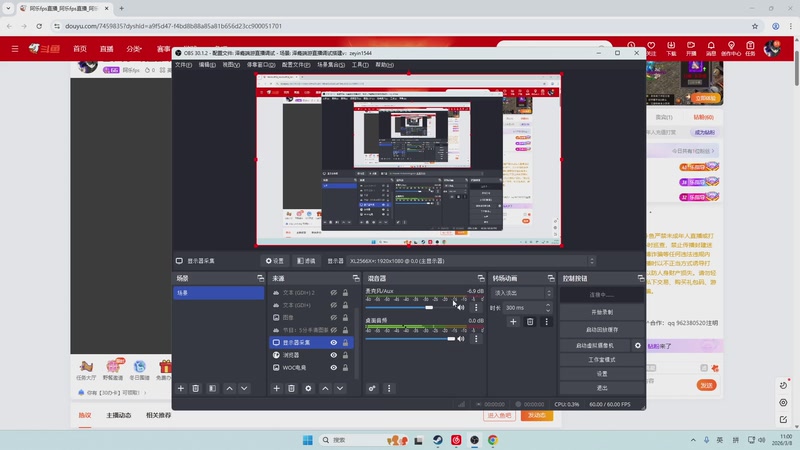Add a new source with the plus icon
The image size is (800, 450).
coord(277,388)
